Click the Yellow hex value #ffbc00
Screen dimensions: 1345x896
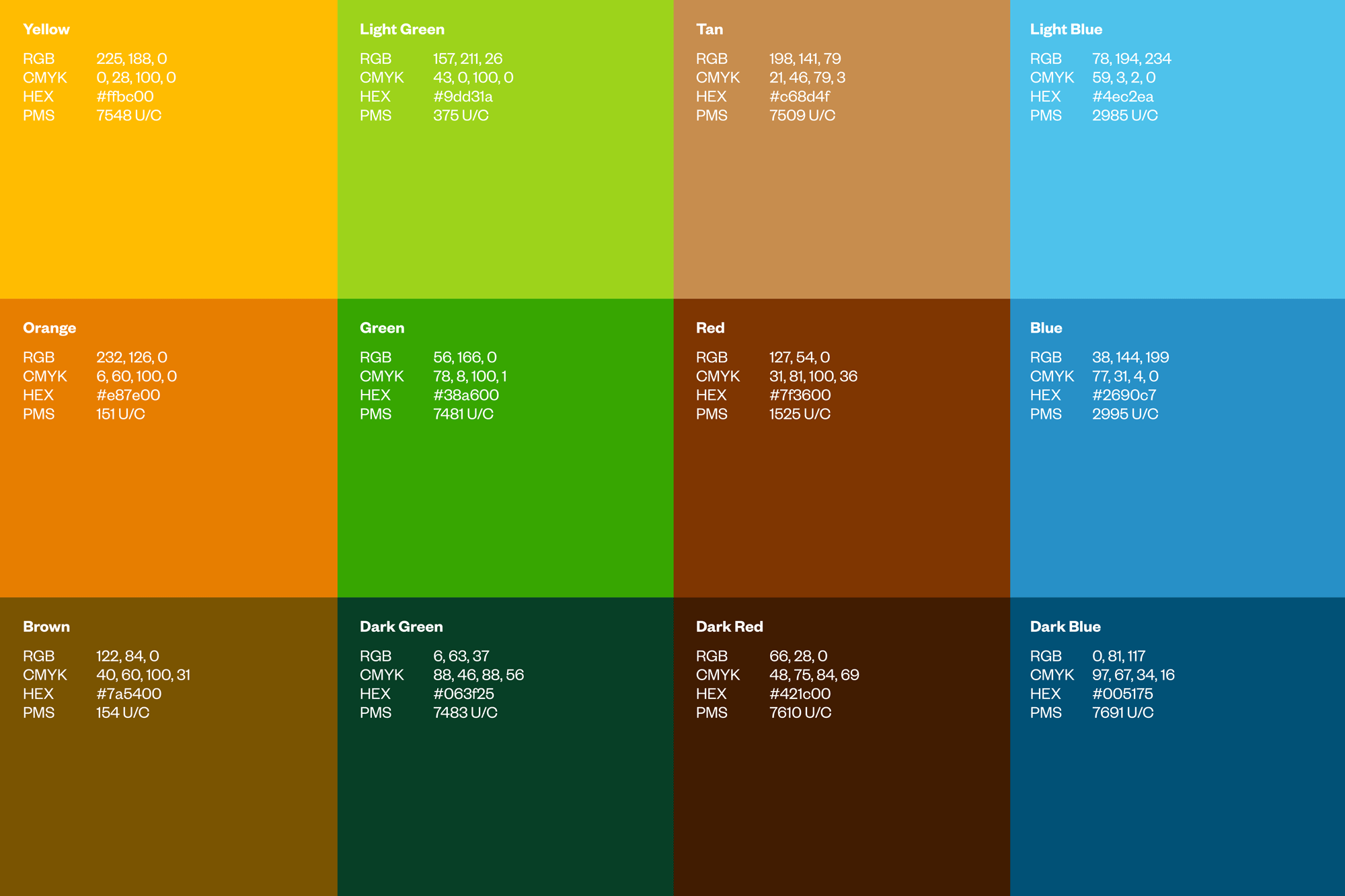pos(125,97)
